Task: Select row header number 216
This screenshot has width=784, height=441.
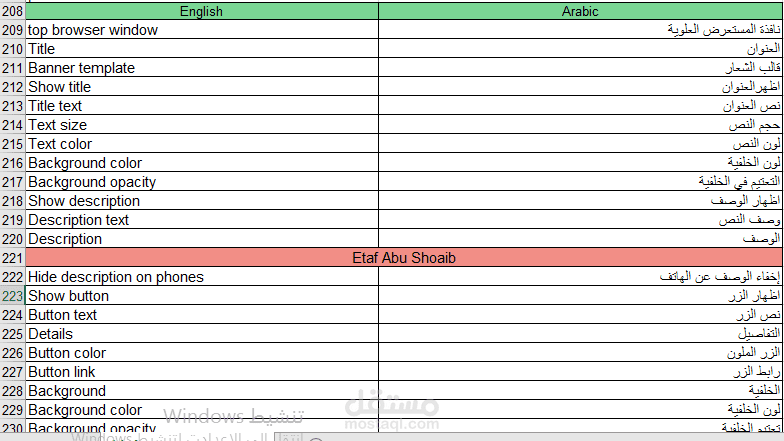Action: coord(12,163)
